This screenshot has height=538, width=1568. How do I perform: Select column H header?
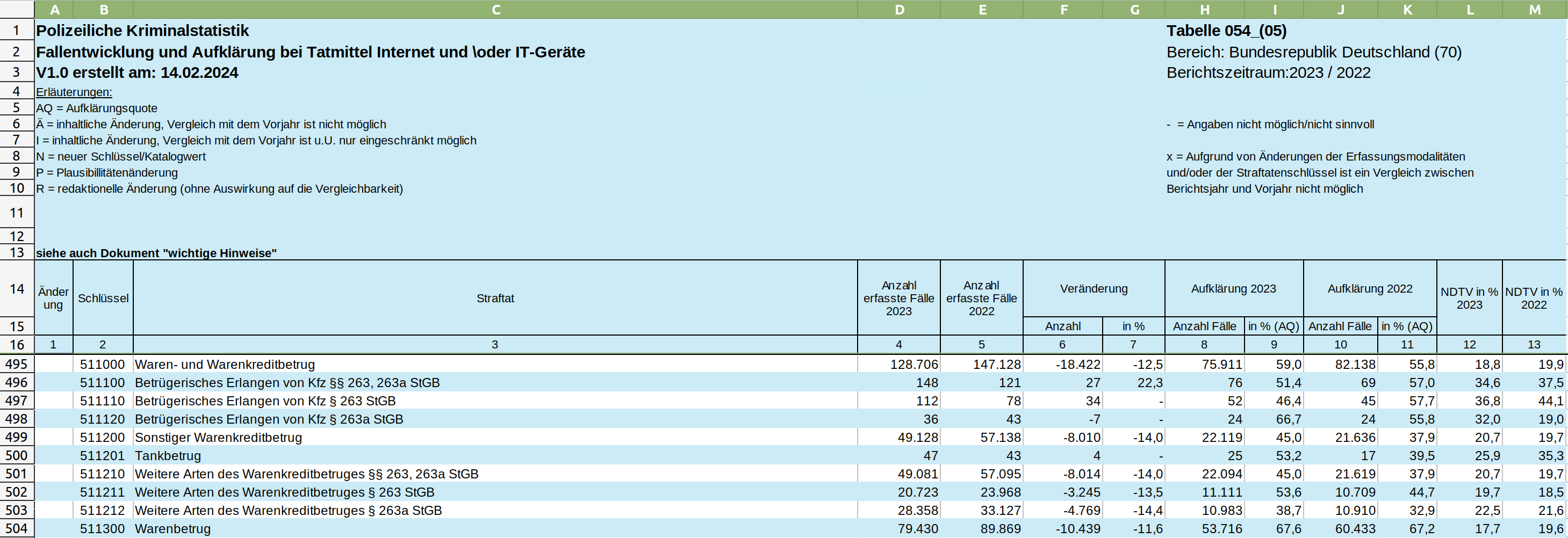coord(1205,10)
